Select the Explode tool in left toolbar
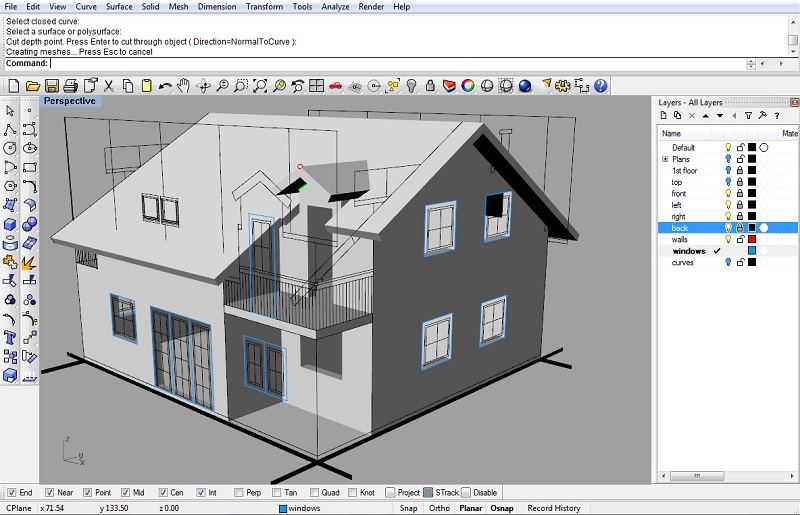Screen dimensions: 800x515 (x=29, y=262)
